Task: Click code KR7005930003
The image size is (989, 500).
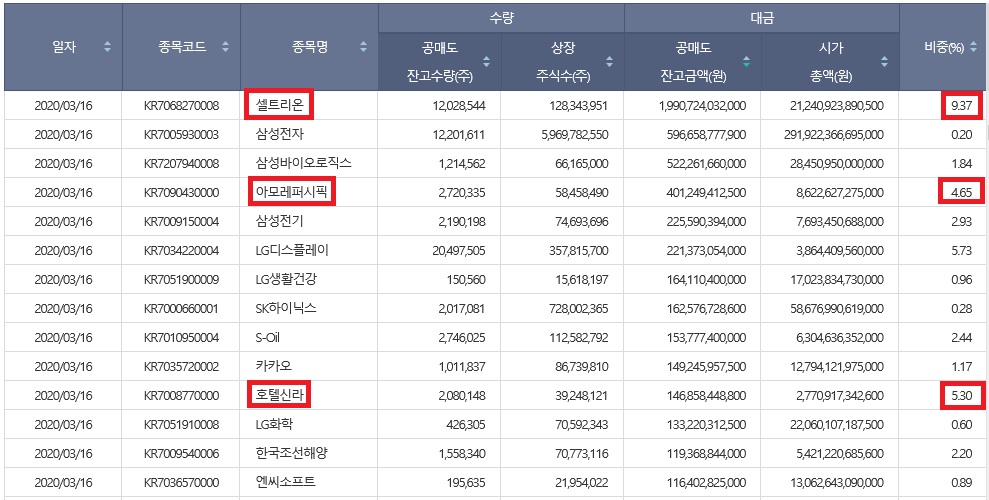Action: (182, 134)
